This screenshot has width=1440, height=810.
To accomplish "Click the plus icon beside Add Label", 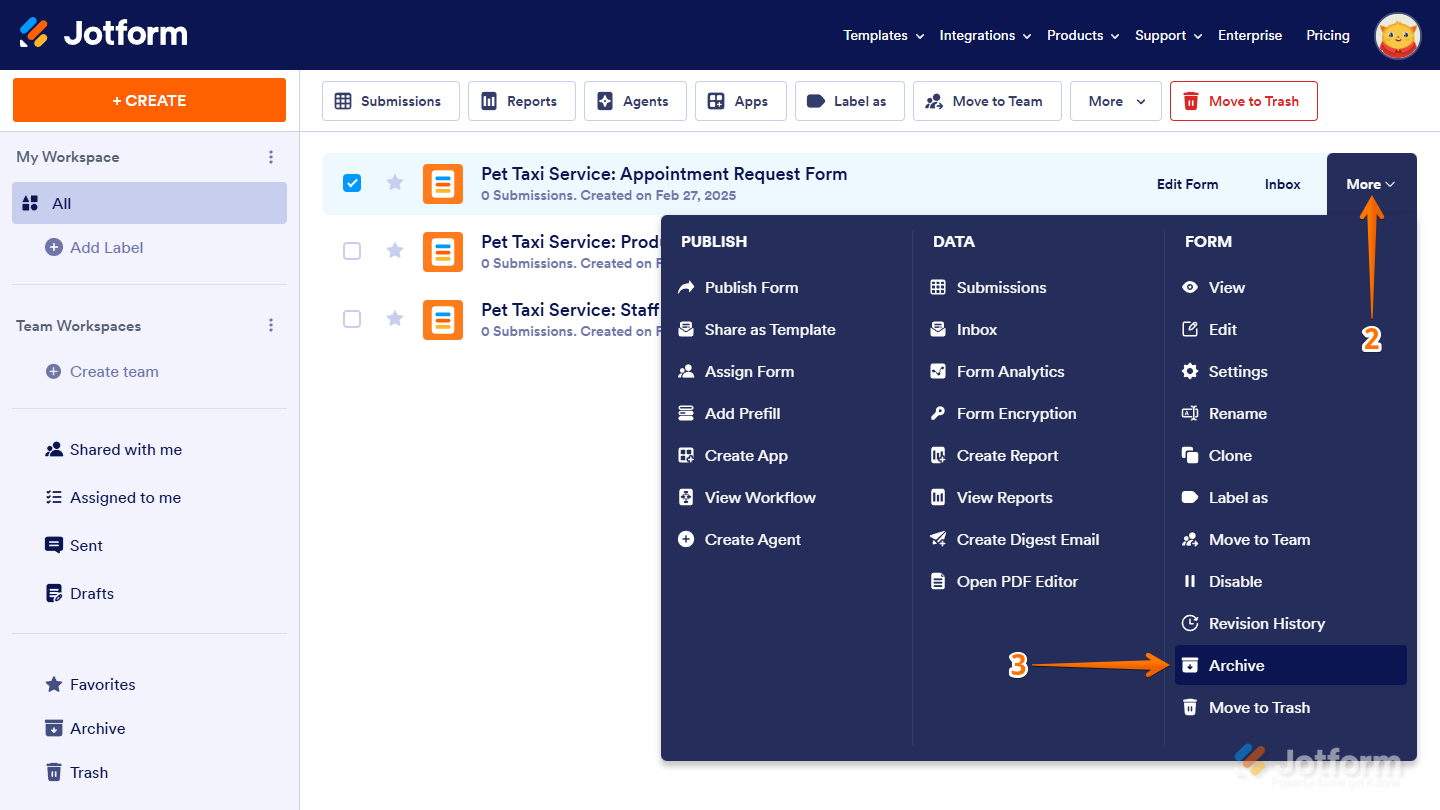I will point(54,248).
